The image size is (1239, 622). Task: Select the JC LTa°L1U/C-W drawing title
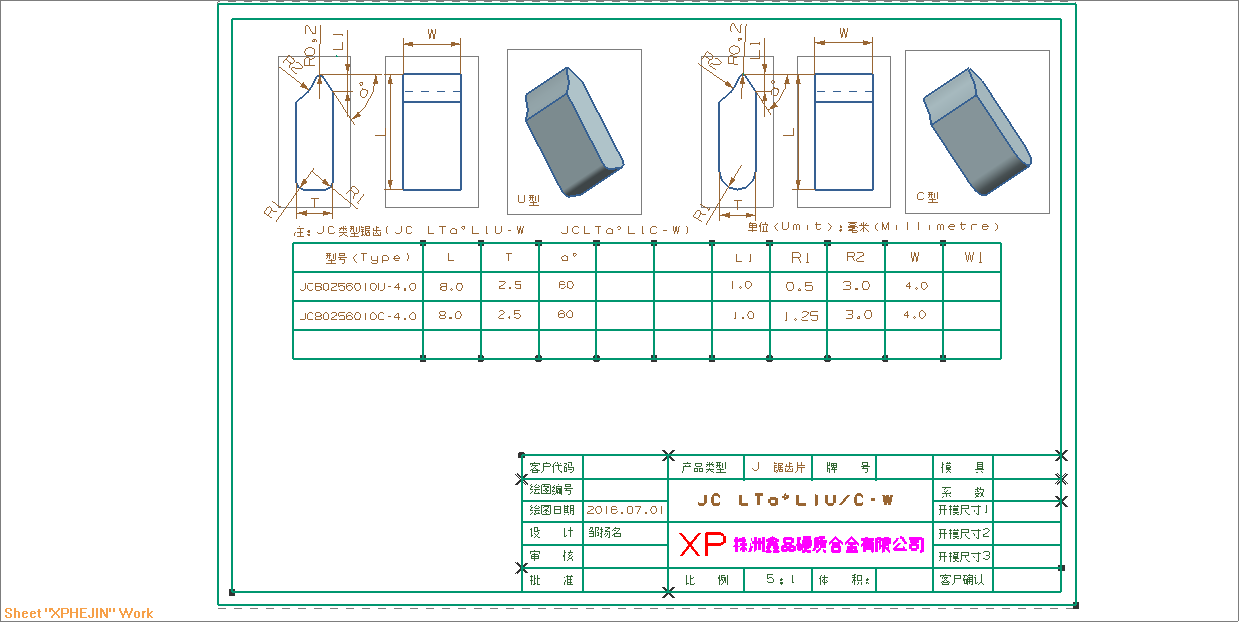796,499
